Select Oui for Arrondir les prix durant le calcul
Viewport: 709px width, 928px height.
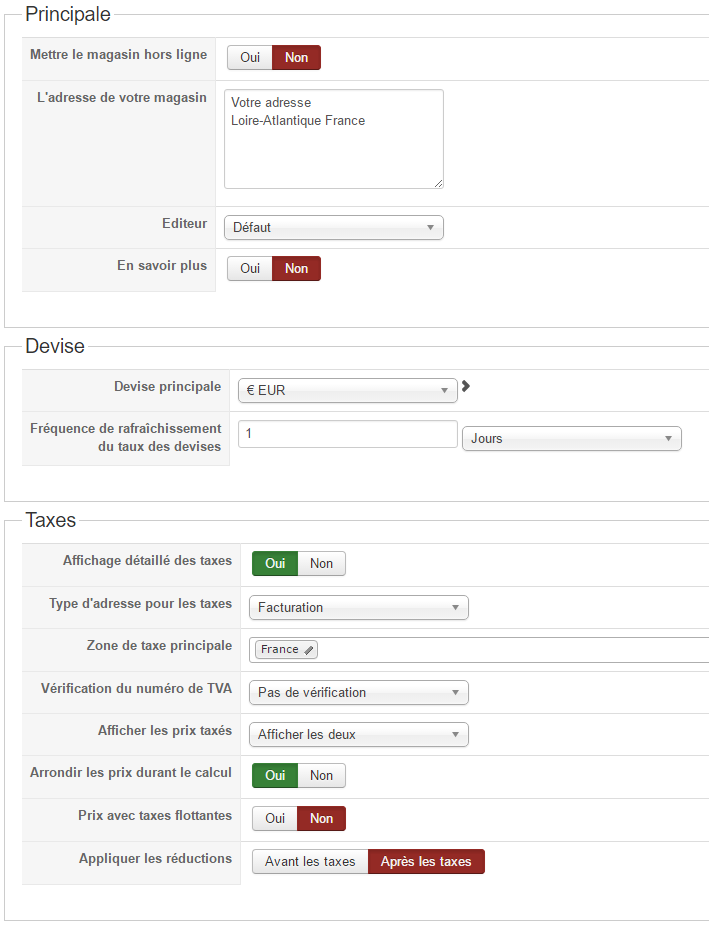point(275,775)
